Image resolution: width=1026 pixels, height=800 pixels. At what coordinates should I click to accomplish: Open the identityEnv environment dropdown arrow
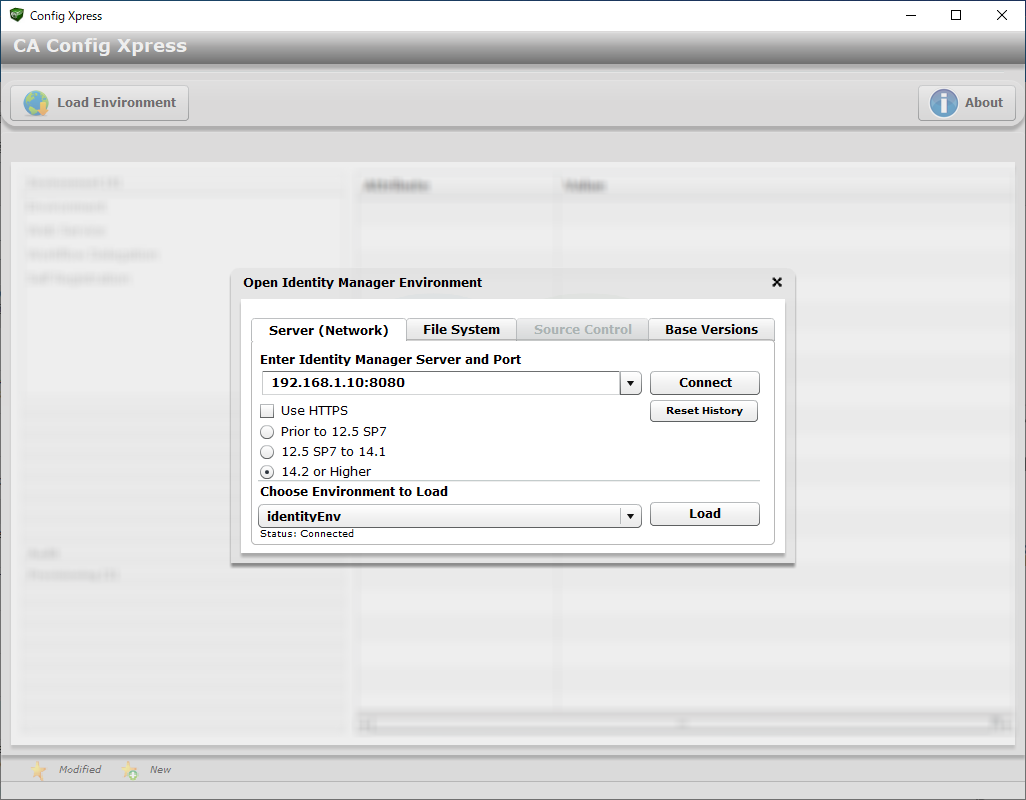point(630,516)
